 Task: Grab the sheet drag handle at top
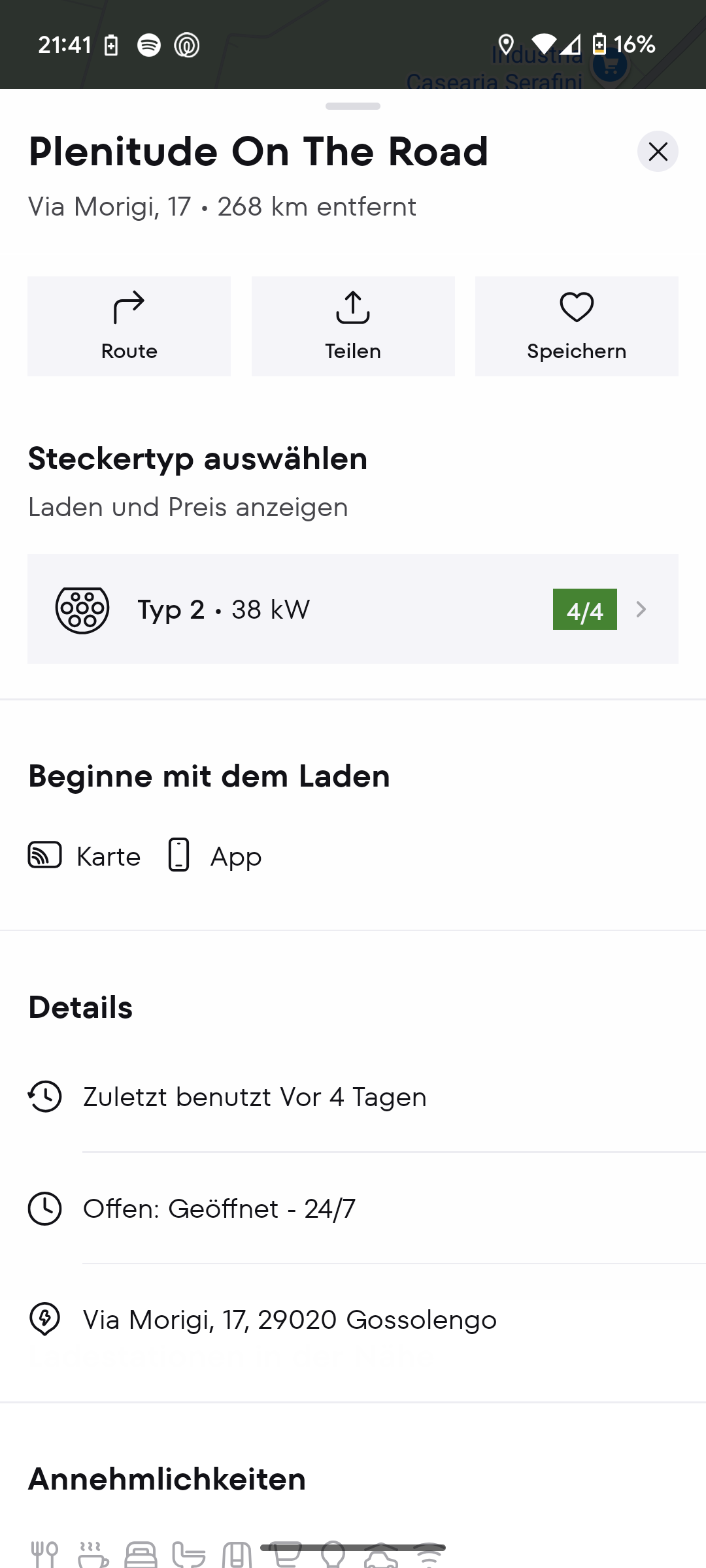pyautogui.click(x=353, y=106)
